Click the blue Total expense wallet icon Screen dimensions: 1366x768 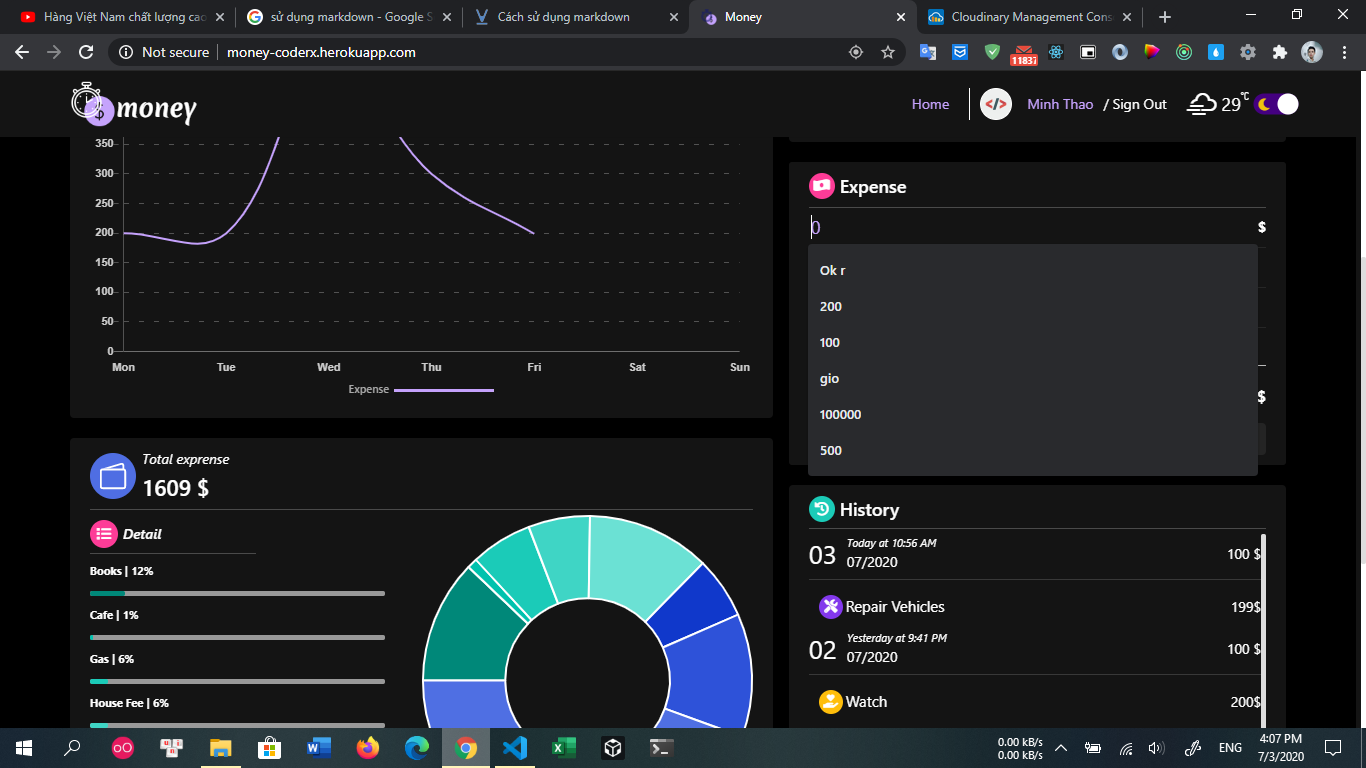click(x=112, y=475)
